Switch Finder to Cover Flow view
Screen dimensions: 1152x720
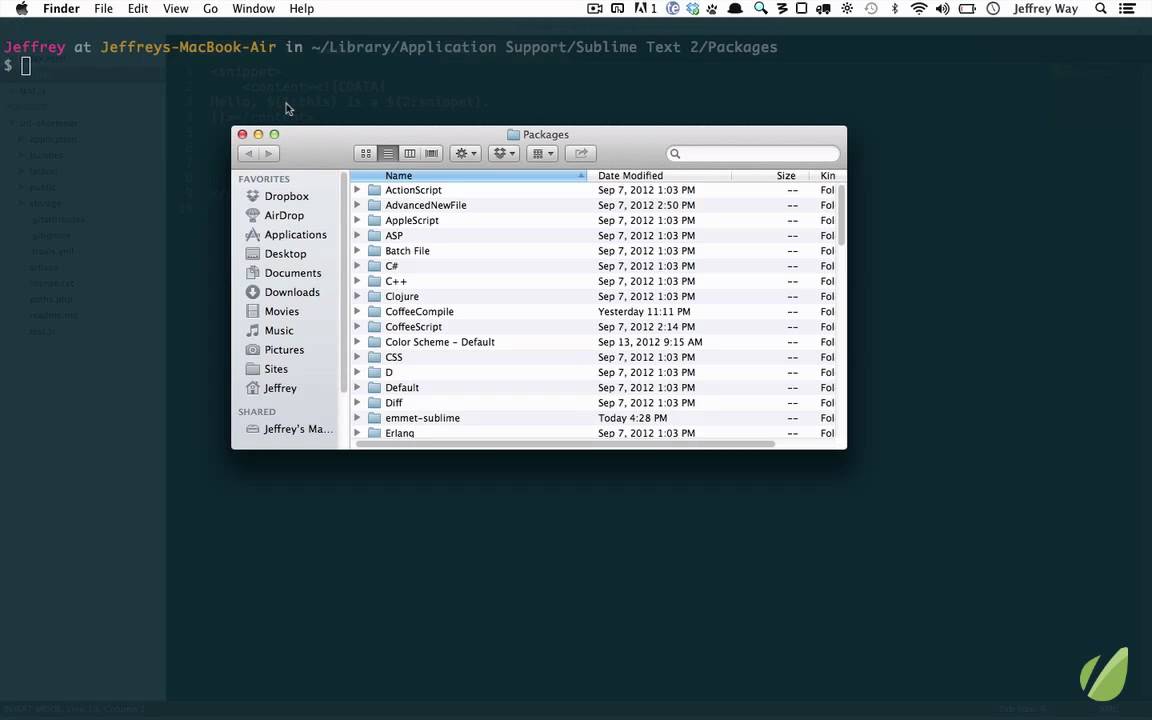click(x=432, y=154)
